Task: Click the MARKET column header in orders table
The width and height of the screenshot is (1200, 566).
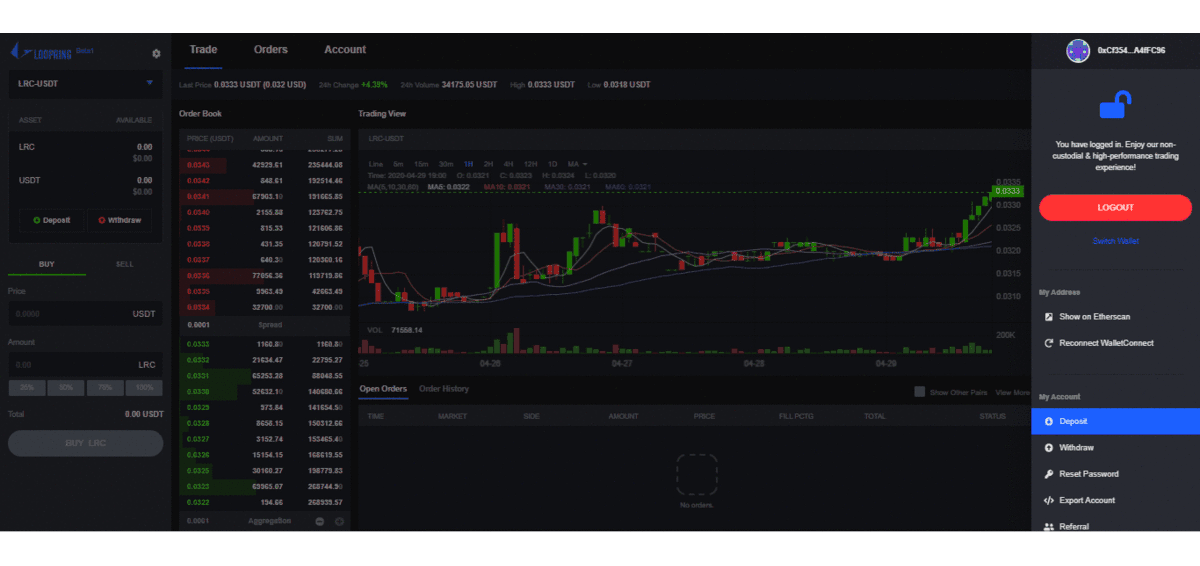Action: [452, 416]
